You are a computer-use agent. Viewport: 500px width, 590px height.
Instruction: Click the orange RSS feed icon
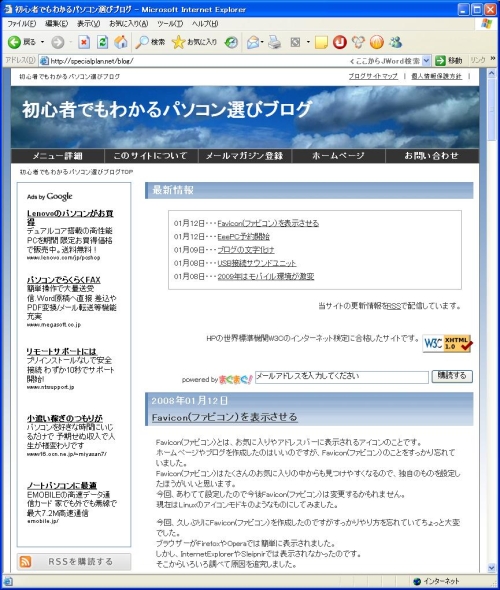[x=25, y=562]
